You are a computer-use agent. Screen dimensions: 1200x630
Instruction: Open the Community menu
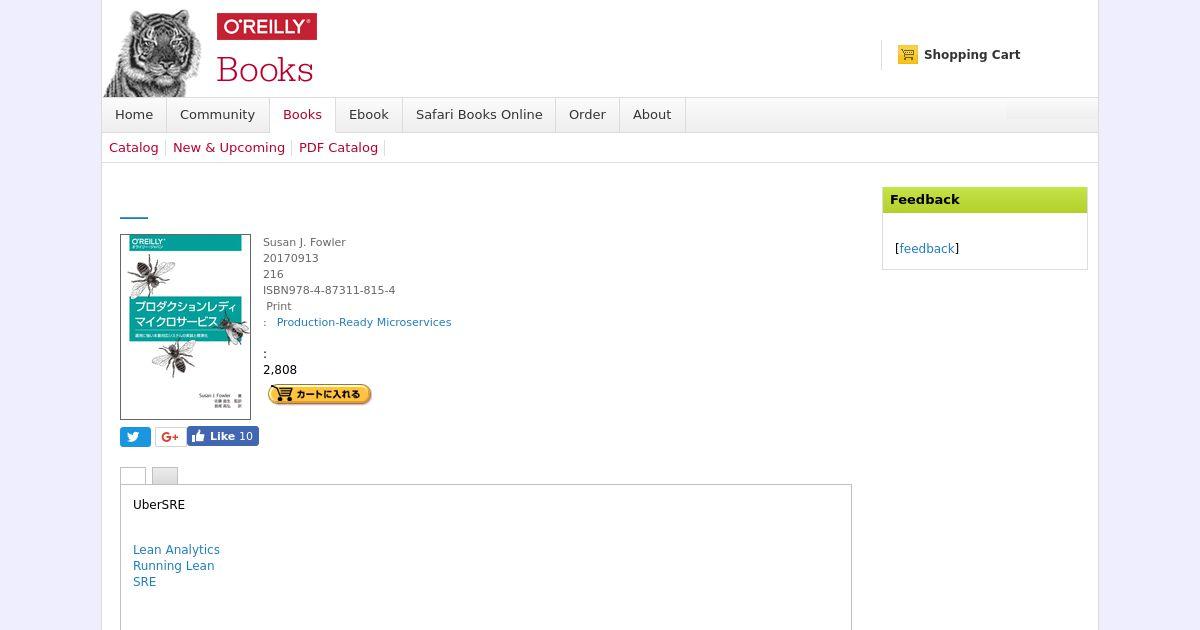(x=217, y=115)
